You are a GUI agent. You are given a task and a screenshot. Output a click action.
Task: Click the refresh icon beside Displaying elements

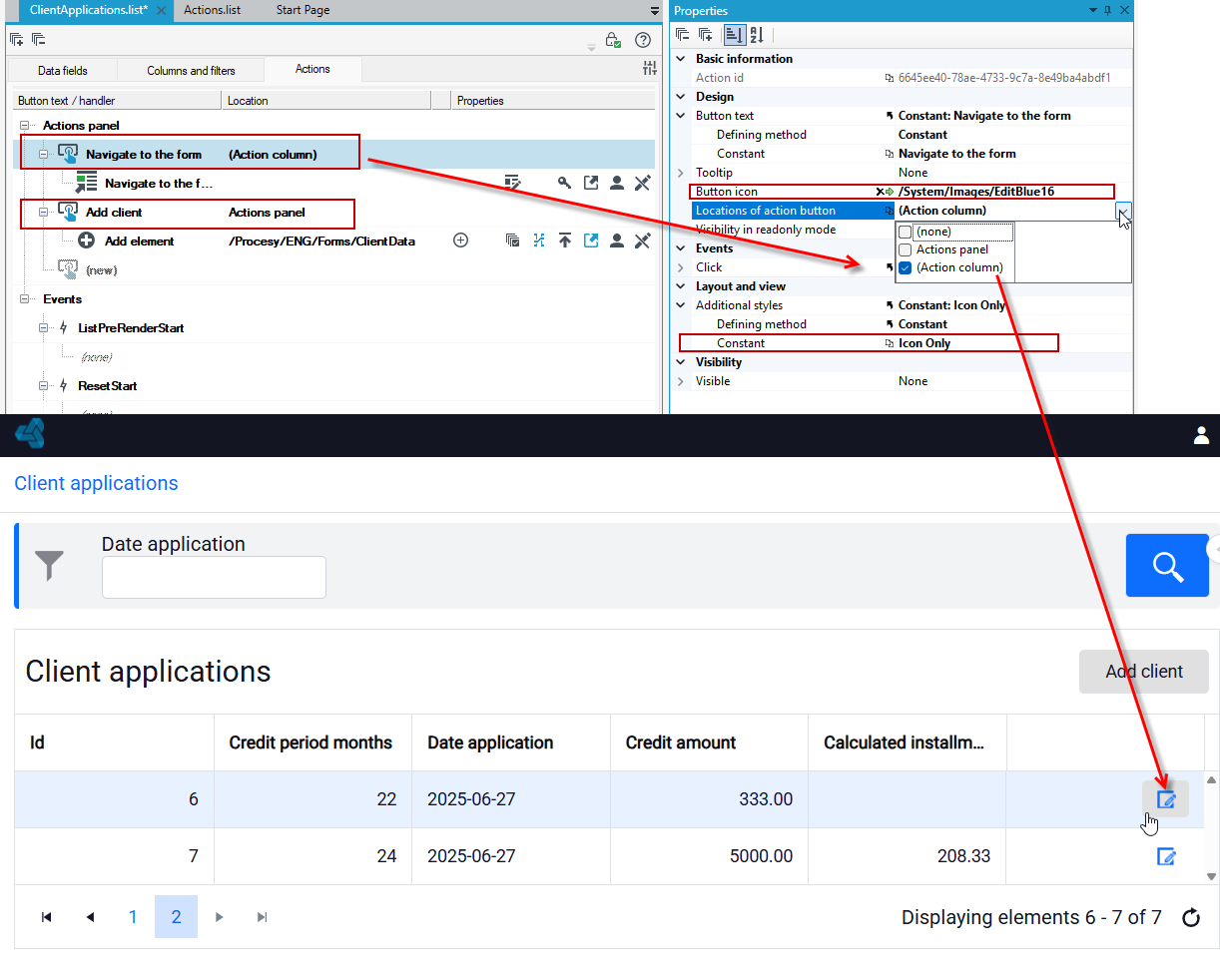point(1191,917)
